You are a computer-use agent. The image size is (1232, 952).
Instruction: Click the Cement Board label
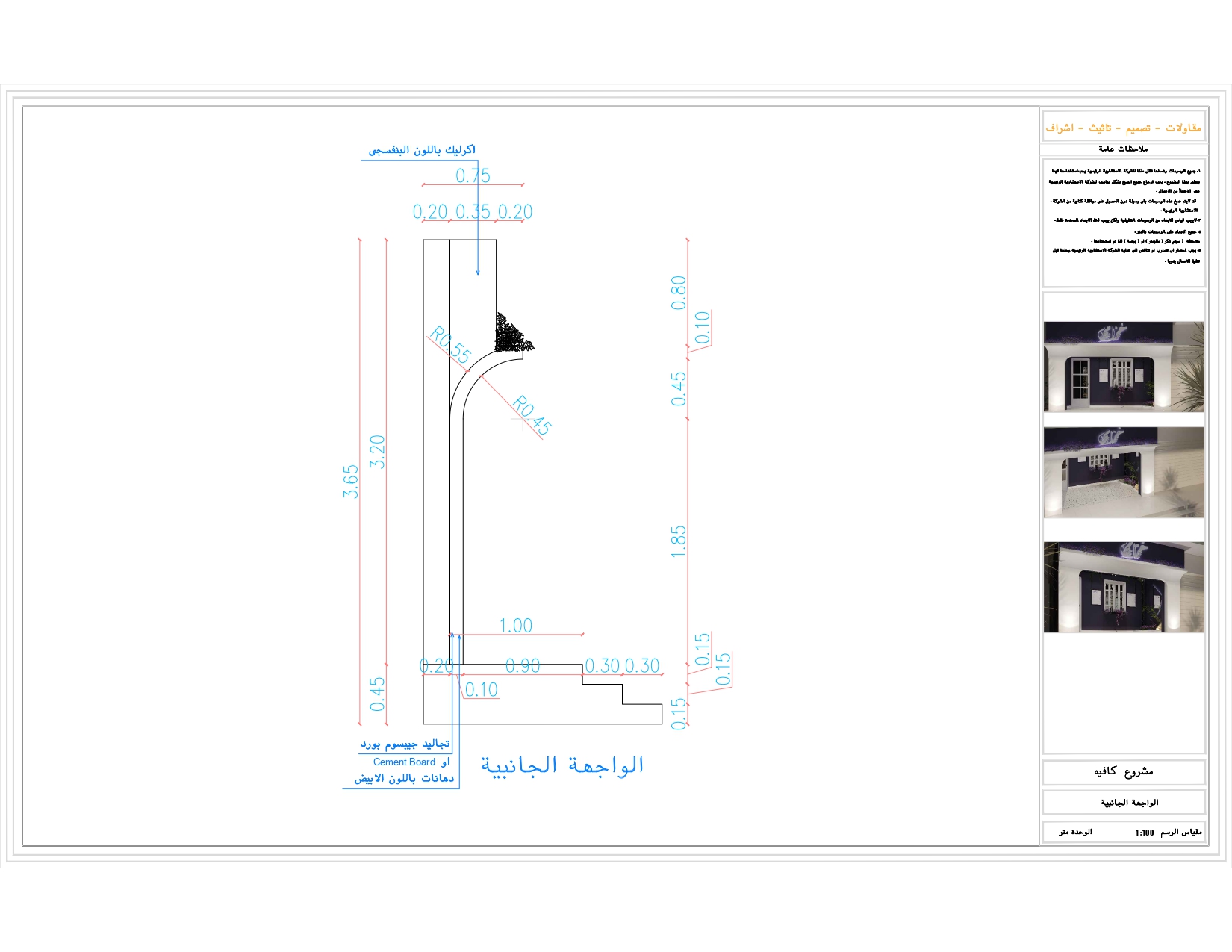point(404,762)
